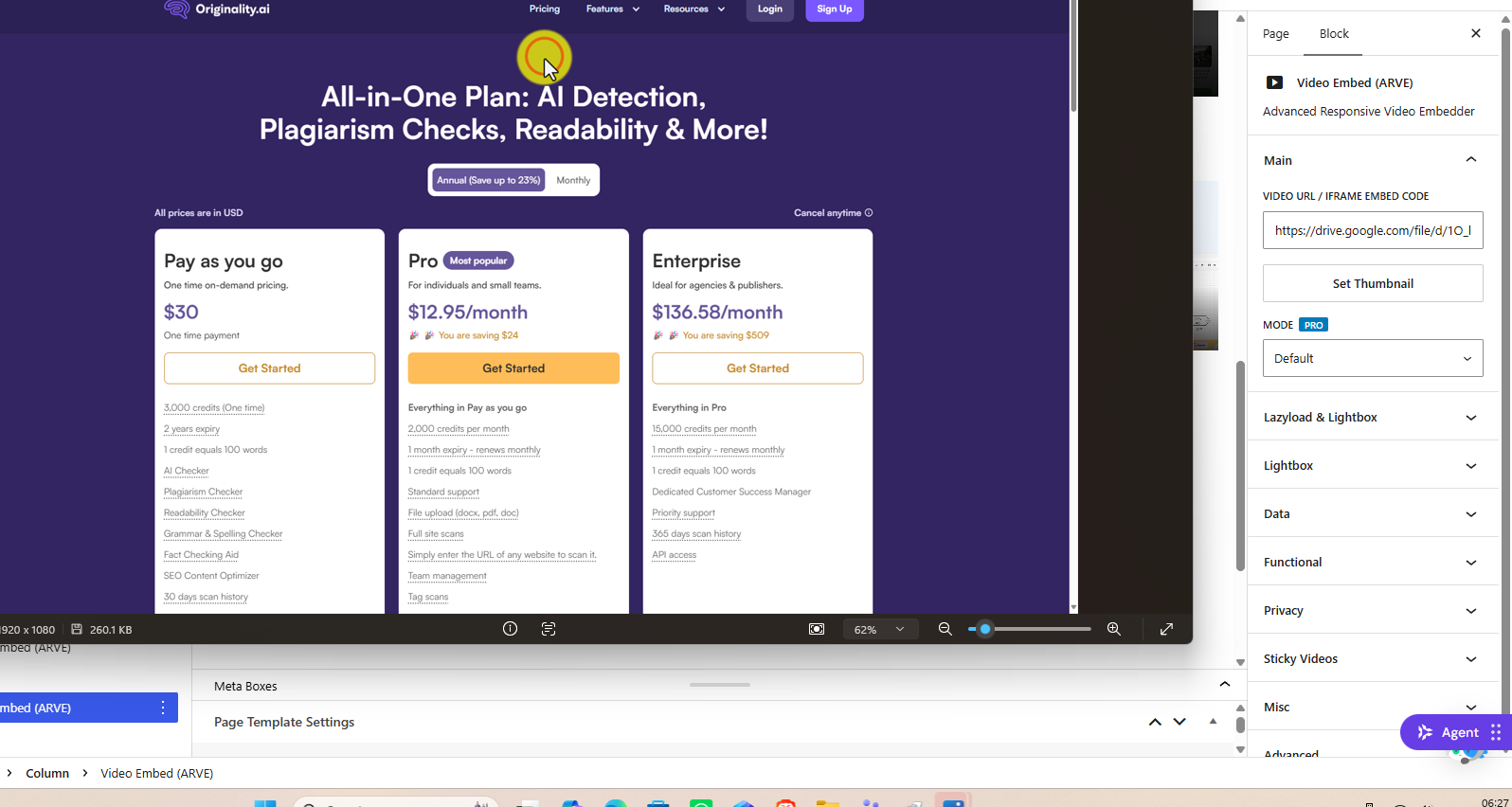Switch to the Page tab
This screenshot has width=1512, height=807.
1276,34
